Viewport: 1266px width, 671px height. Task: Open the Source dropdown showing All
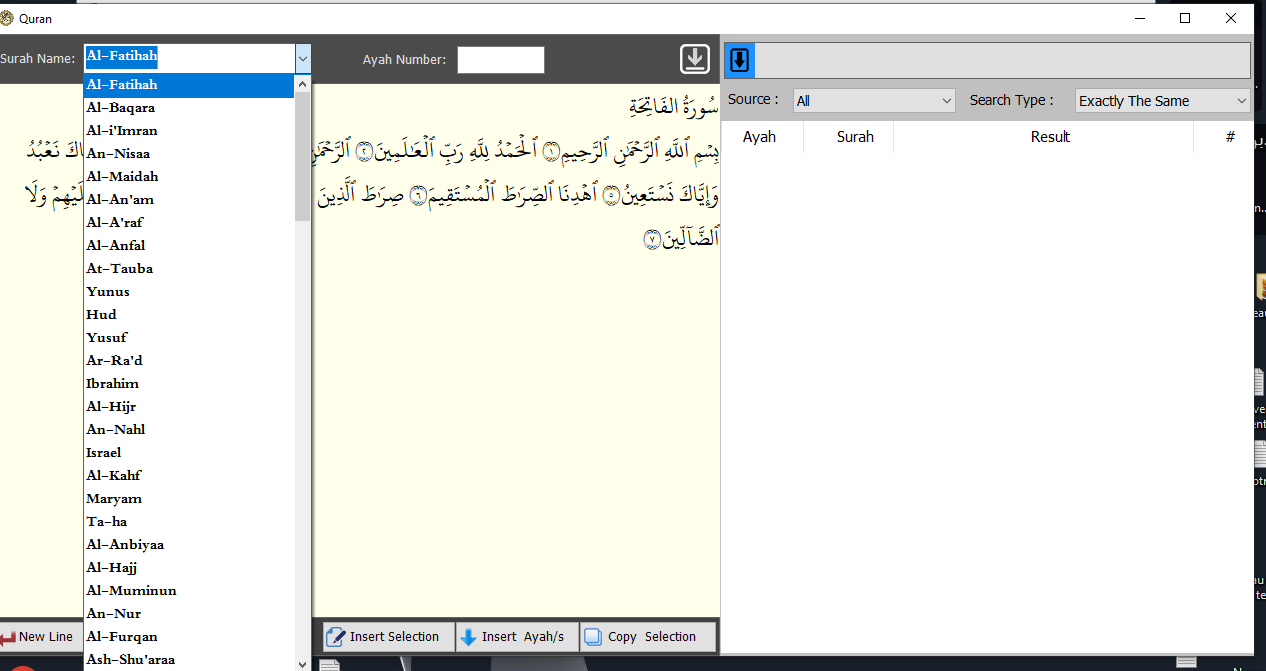pos(875,101)
